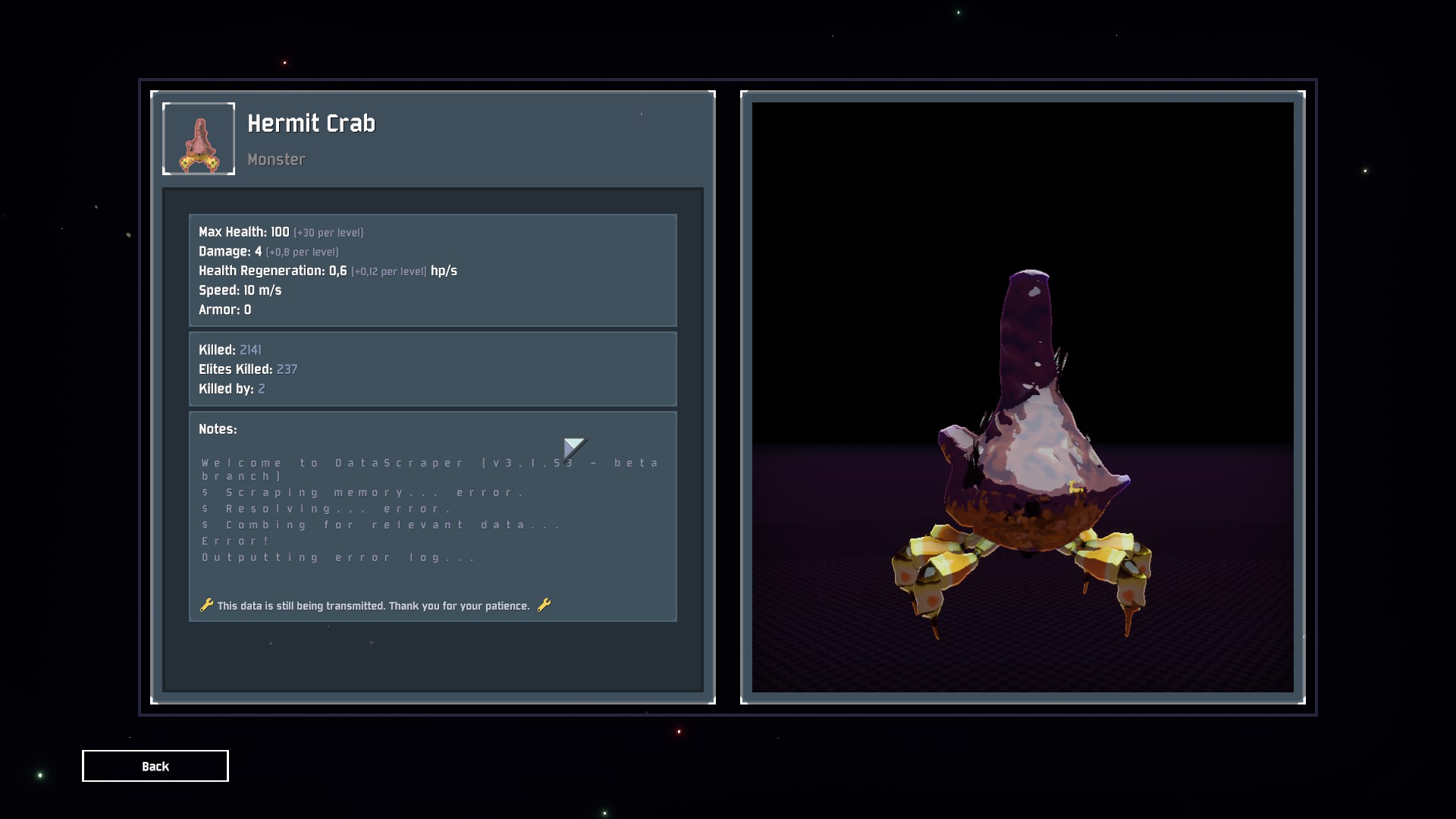This screenshot has height=819, width=1456.
Task: Click the Hermit Crab portrait thumbnail
Action: tap(199, 139)
